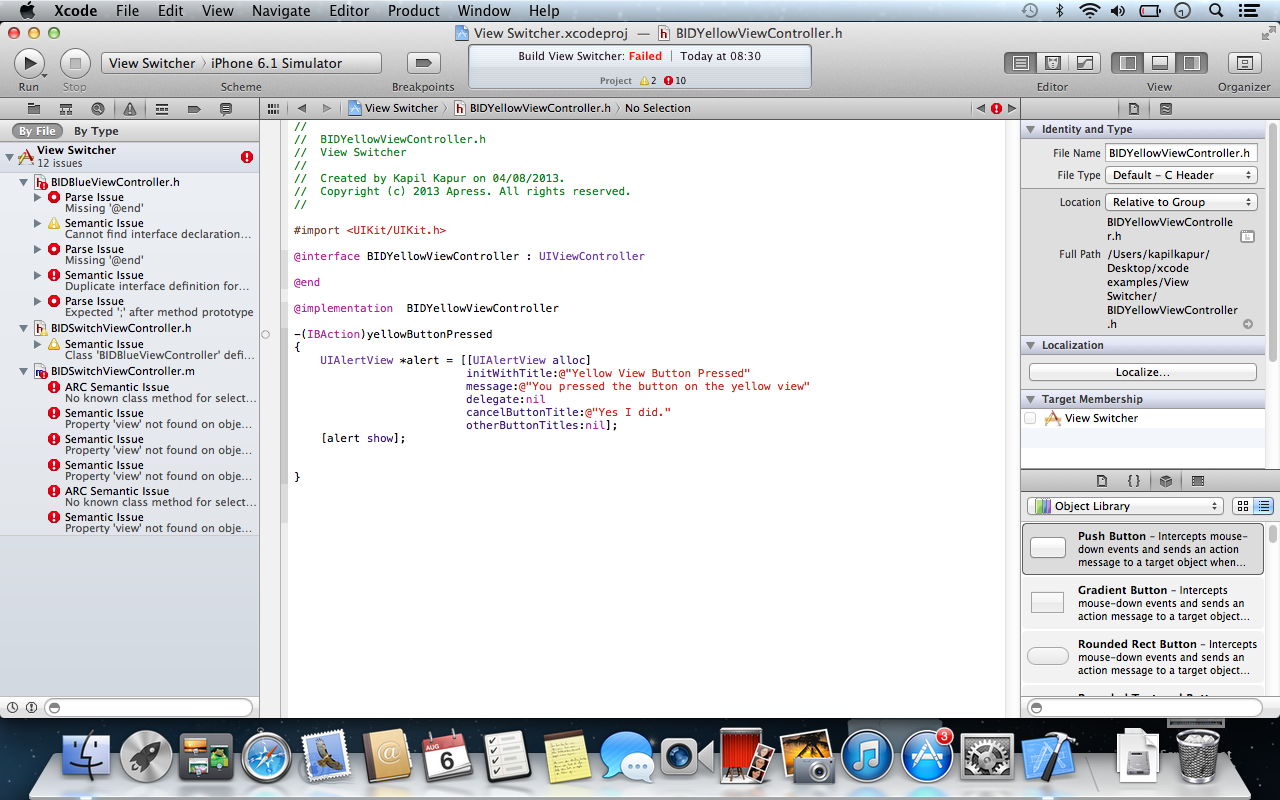Show the Issue navigator warning icon
This screenshot has width=1280, height=800.
coord(130,108)
